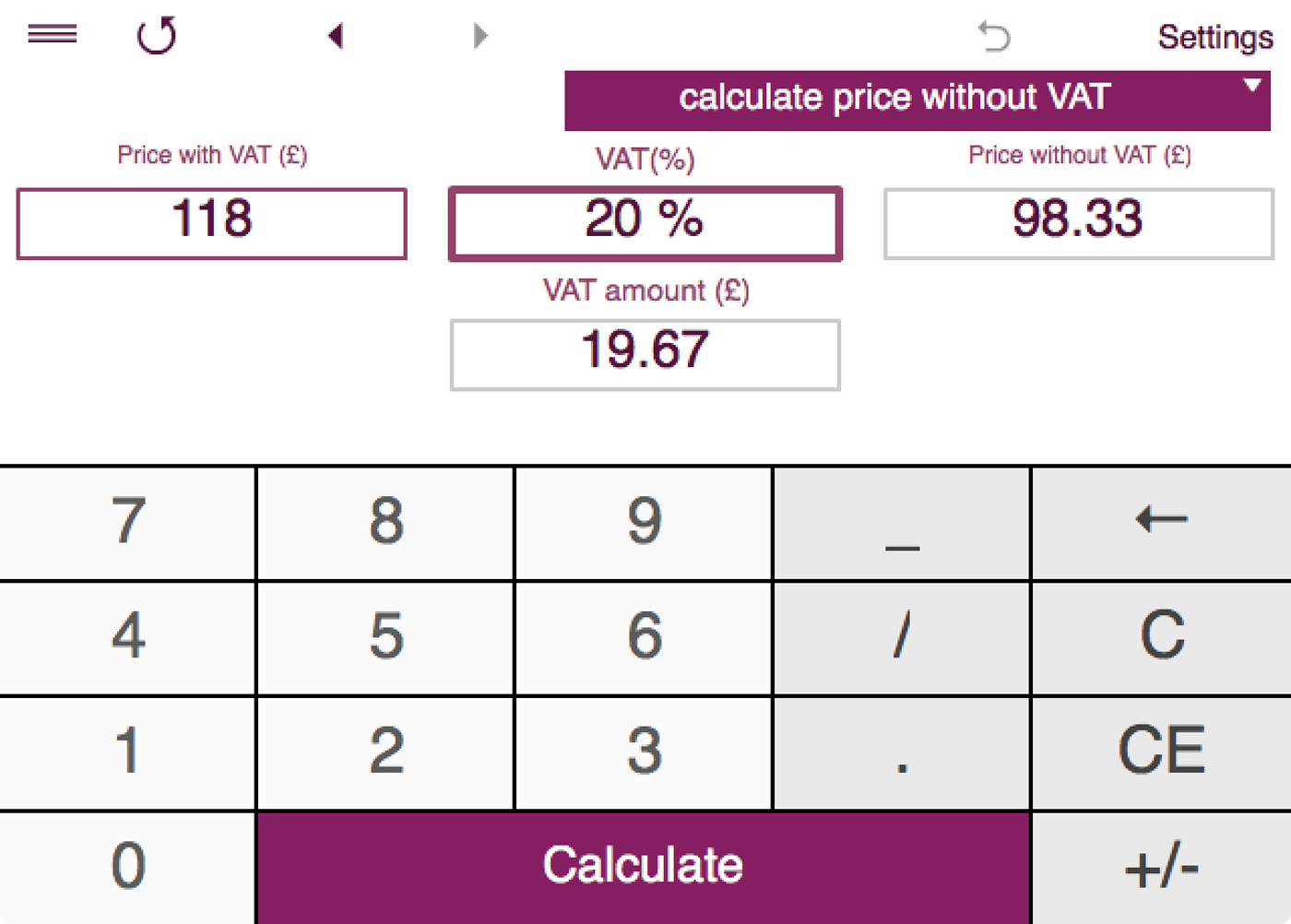This screenshot has width=1291, height=924.
Task: Navigate forward using the right arrow icon
Action: pos(479,35)
